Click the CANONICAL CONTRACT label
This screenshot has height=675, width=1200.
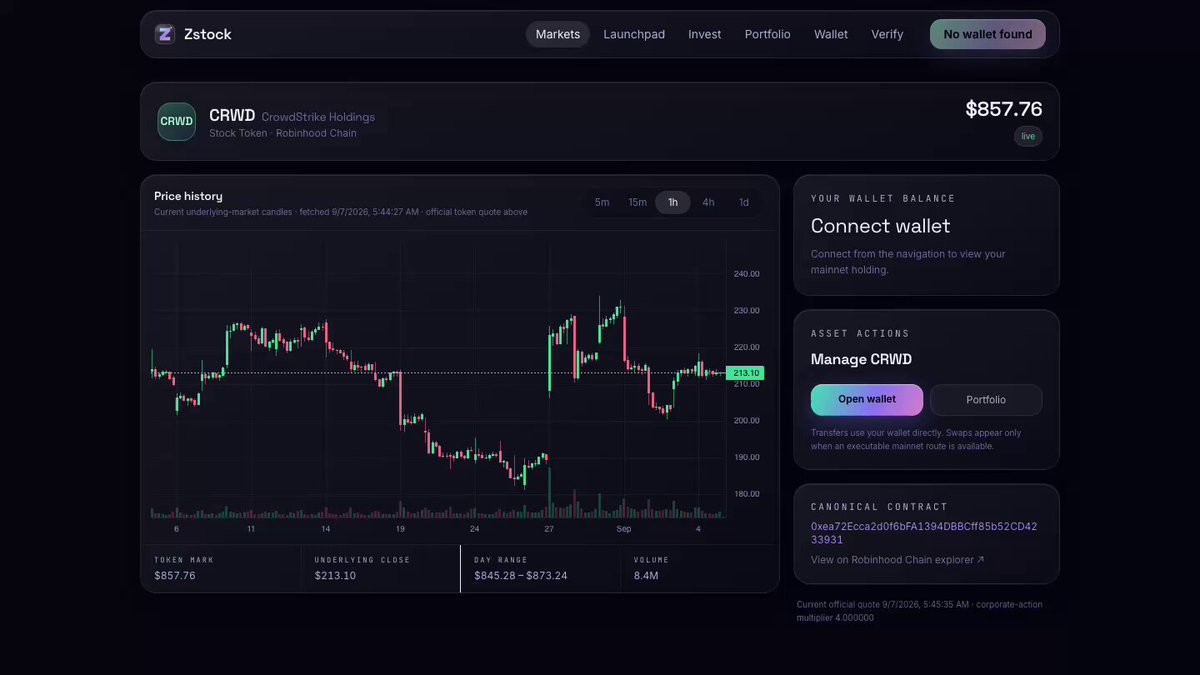879,507
